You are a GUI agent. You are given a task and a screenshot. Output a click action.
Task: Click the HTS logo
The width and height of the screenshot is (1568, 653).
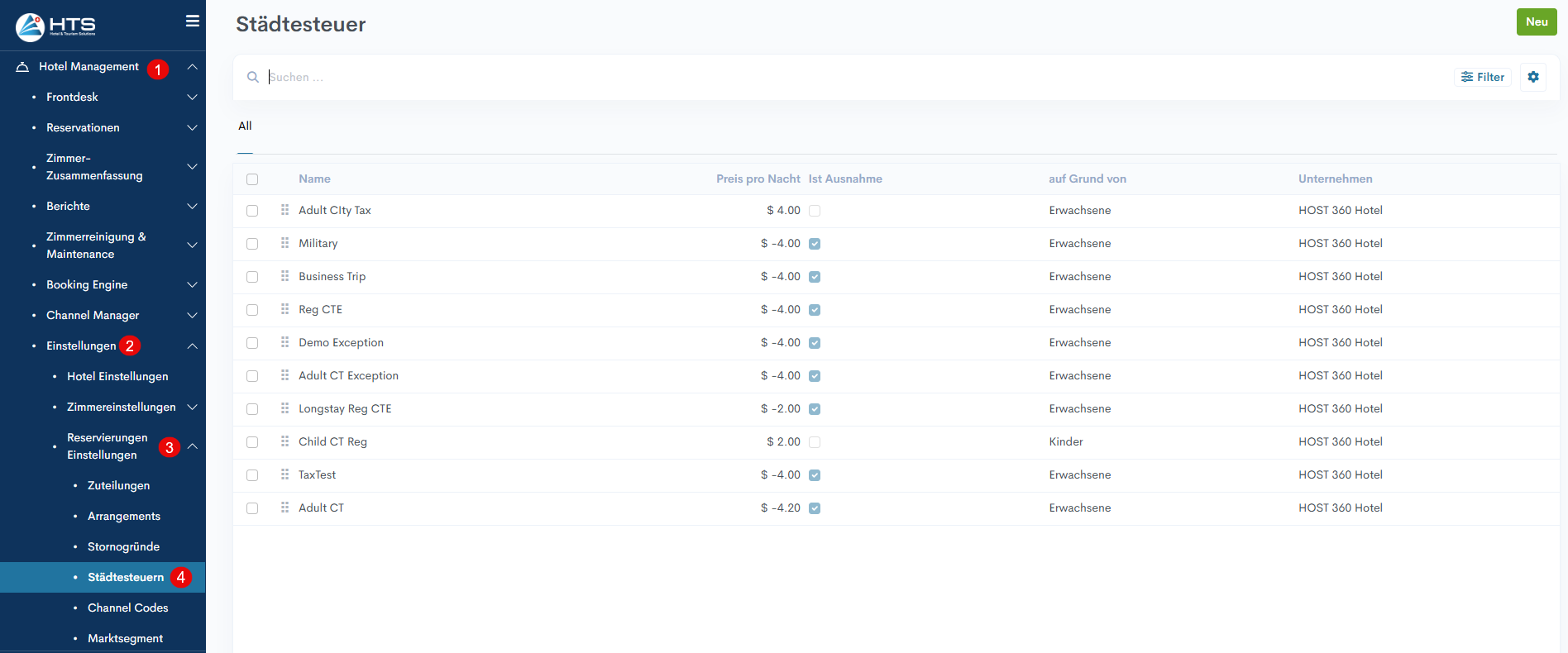(x=55, y=26)
